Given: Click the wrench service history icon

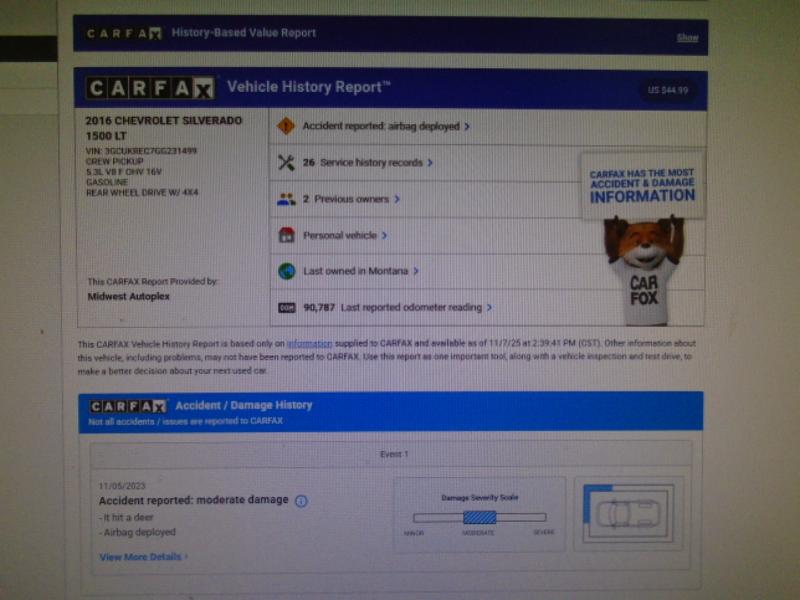Looking at the screenshot, I should click(x=286, y=162).
